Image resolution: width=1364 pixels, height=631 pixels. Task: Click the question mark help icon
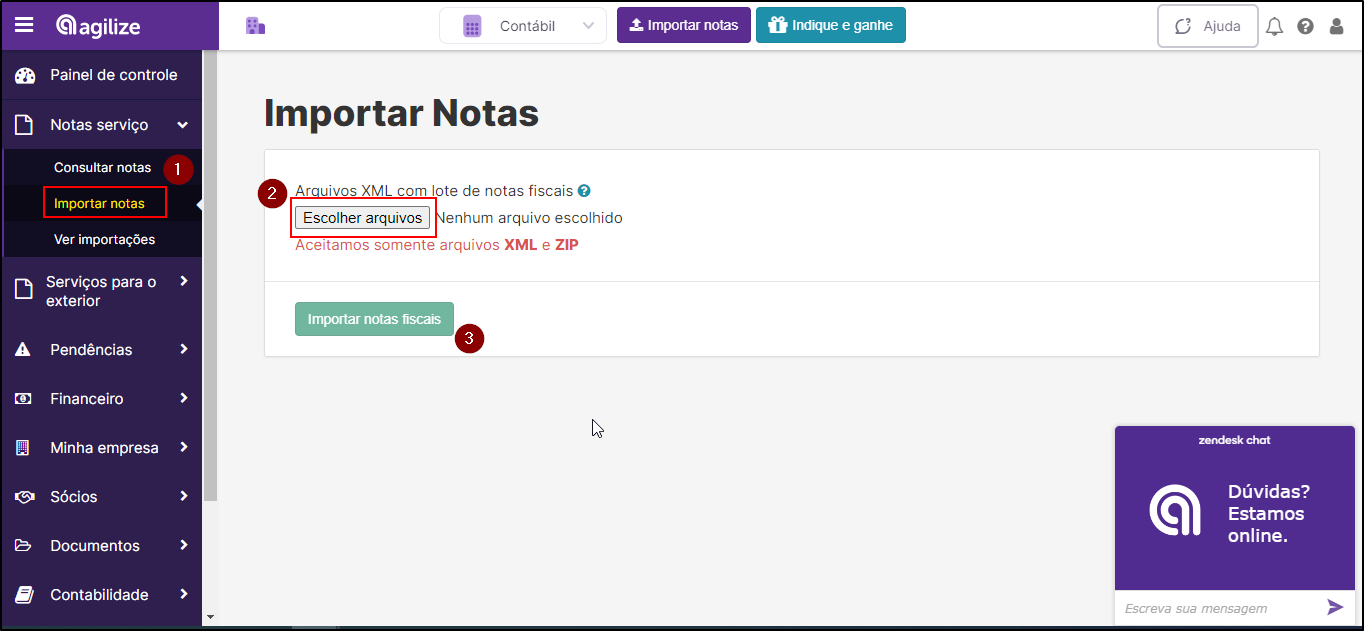[1305, 27]
